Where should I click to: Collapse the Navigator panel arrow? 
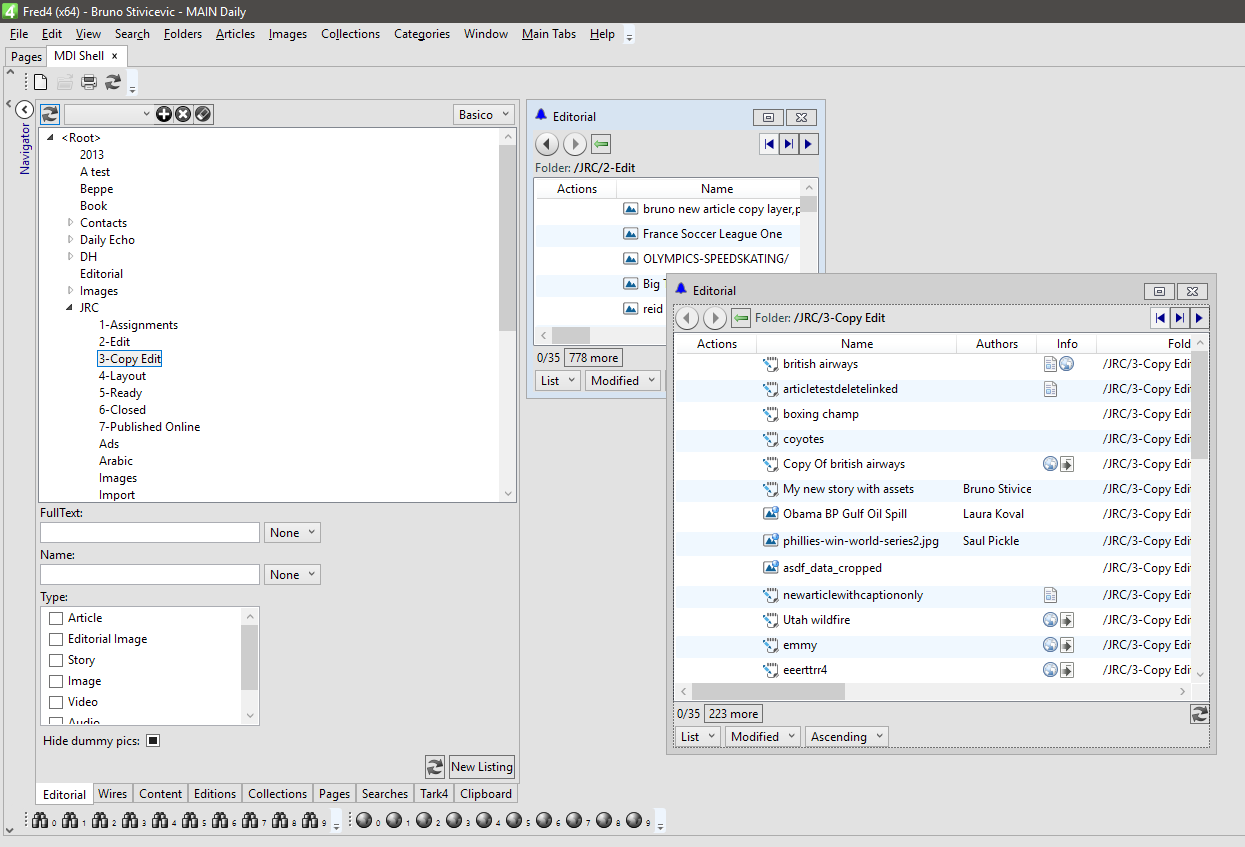click(x=25, y=109)
